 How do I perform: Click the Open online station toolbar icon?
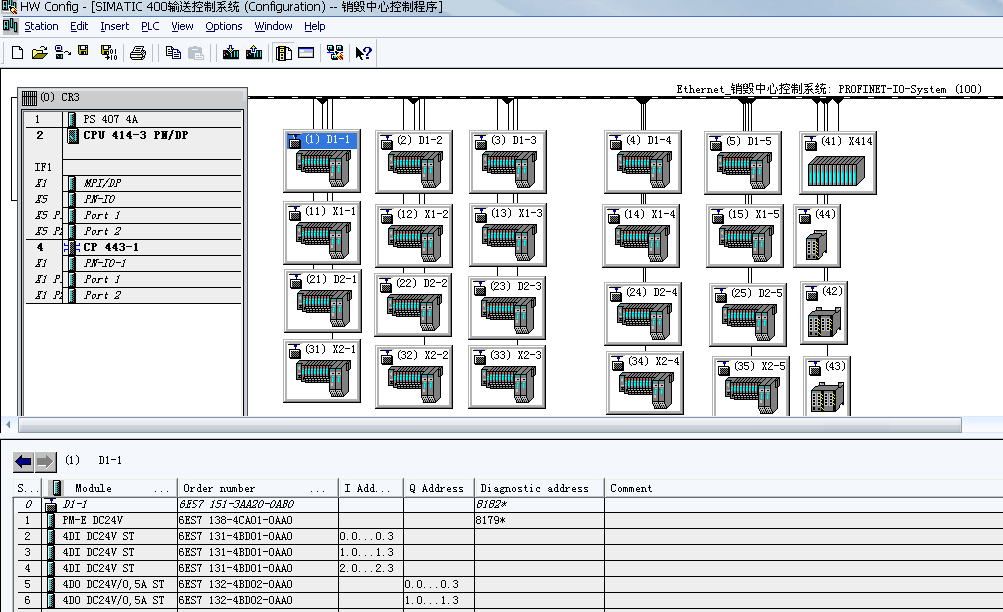pos(62,52)
